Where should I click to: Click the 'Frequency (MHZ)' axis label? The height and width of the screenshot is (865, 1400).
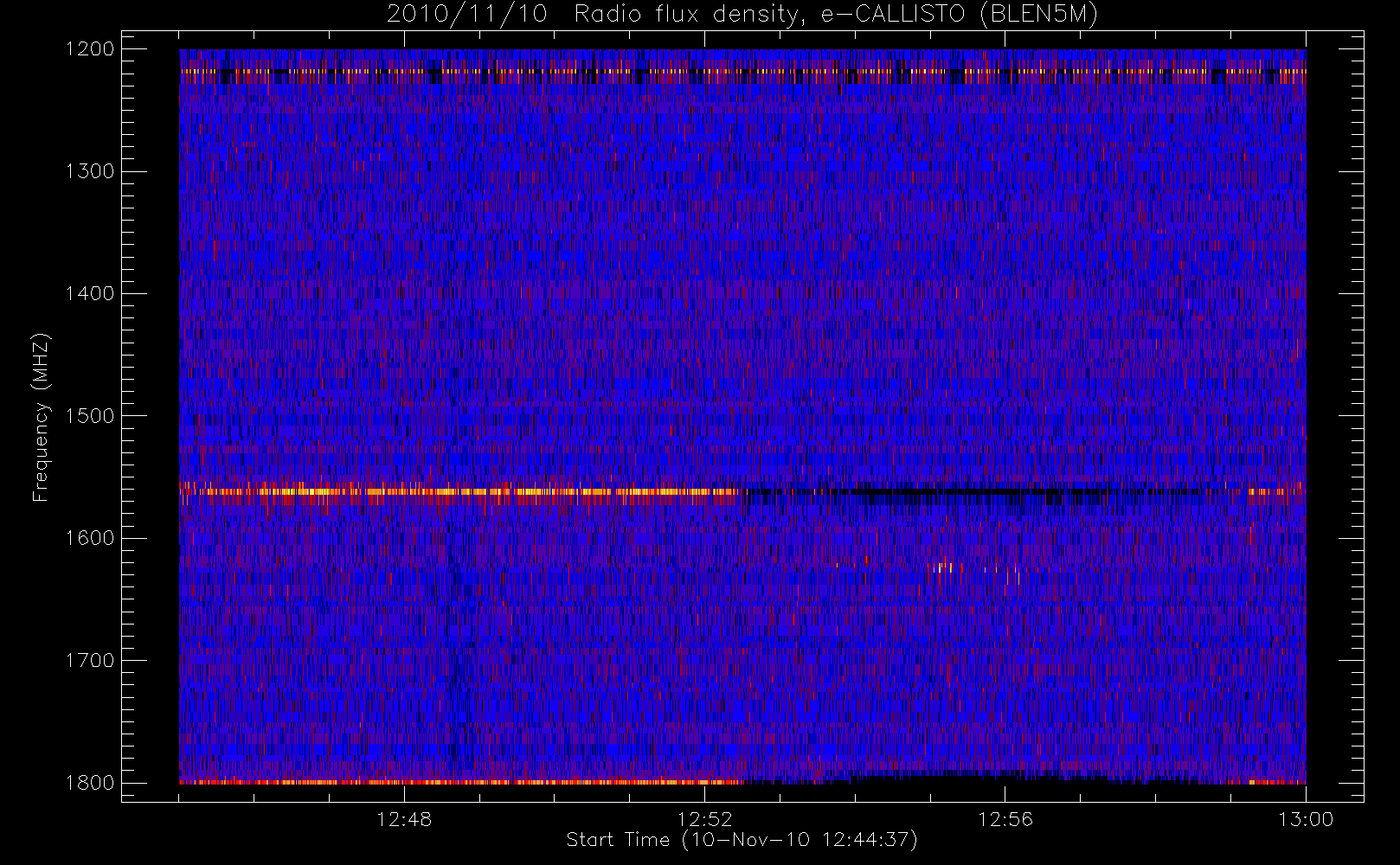click(x=41, y=416)
